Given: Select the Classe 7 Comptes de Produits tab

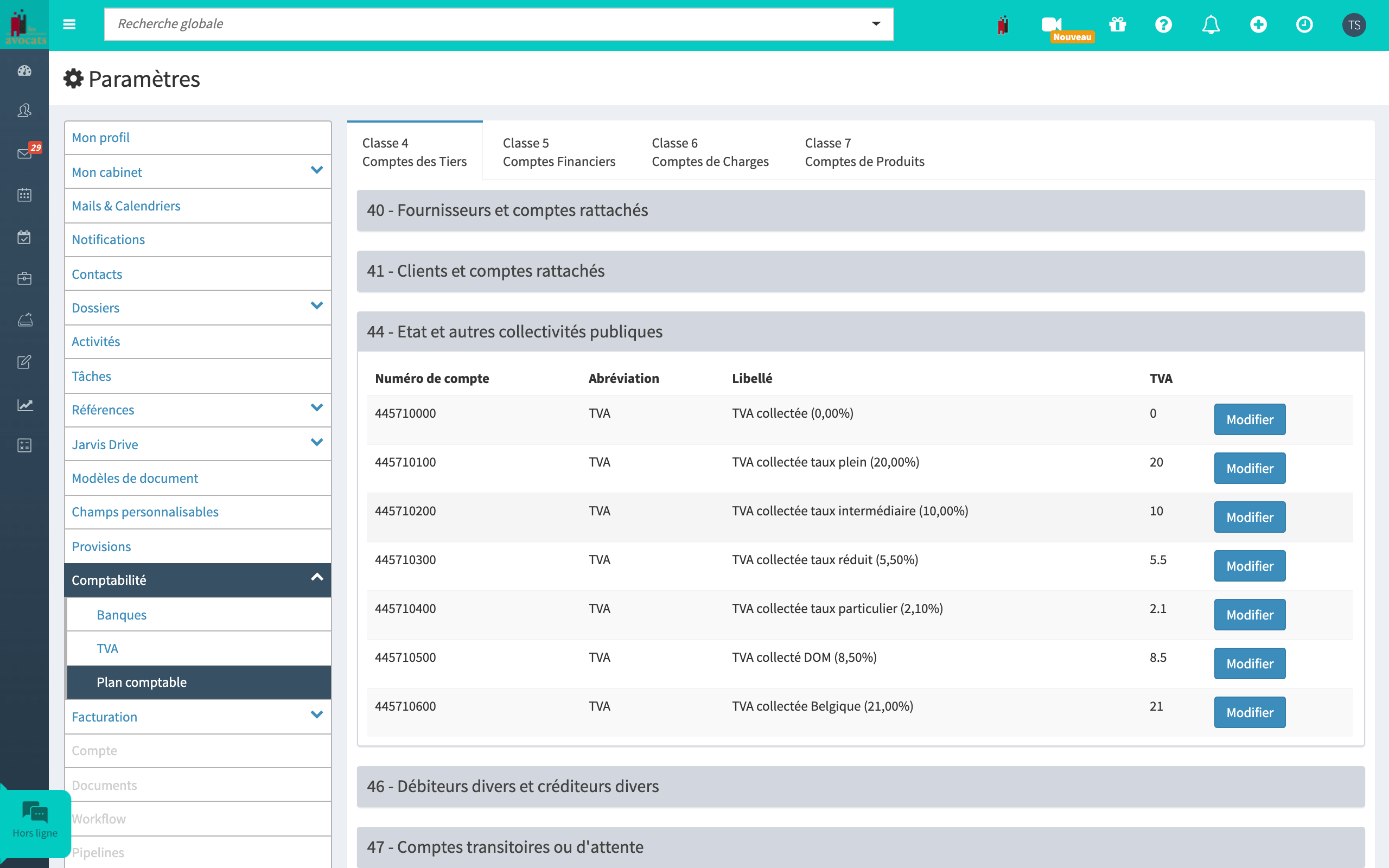Looking at the screenshot, I should (863, 151).
